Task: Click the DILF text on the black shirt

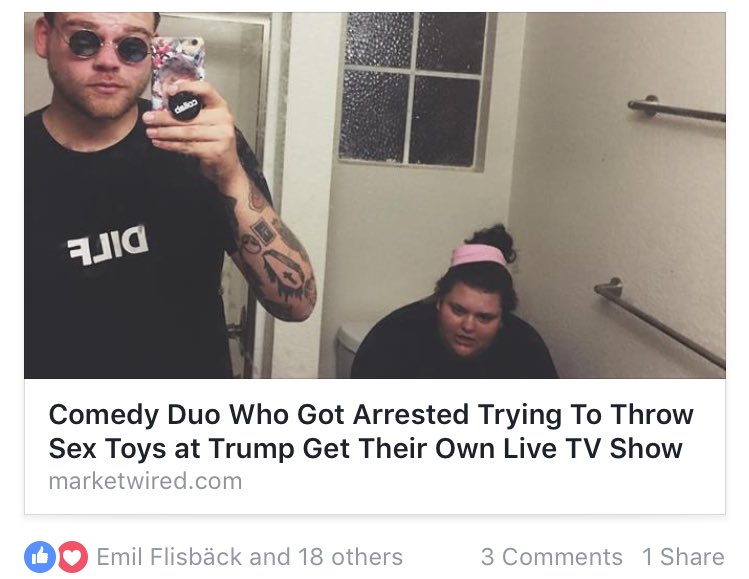Action: tap(108, 245)
